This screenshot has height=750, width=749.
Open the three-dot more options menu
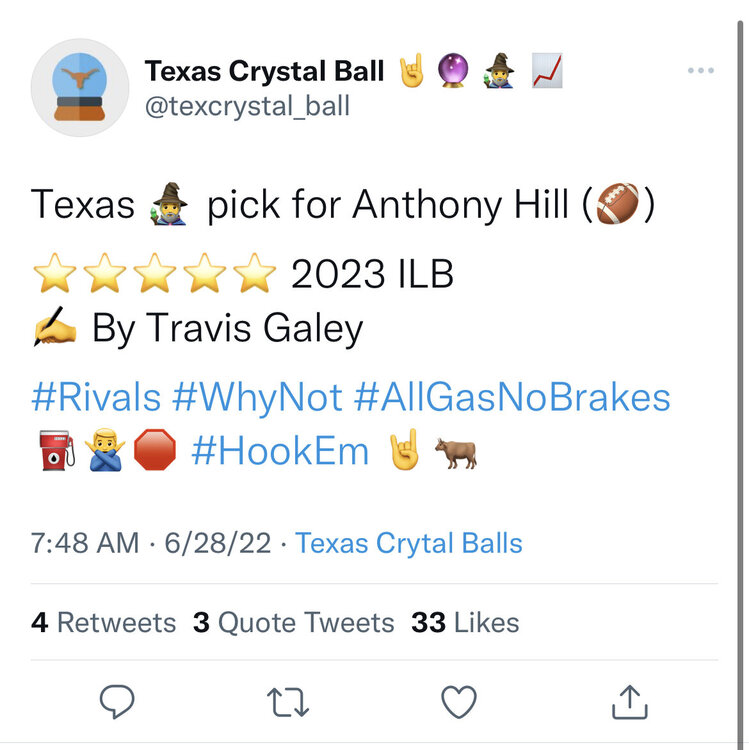(x=701, y=72)
